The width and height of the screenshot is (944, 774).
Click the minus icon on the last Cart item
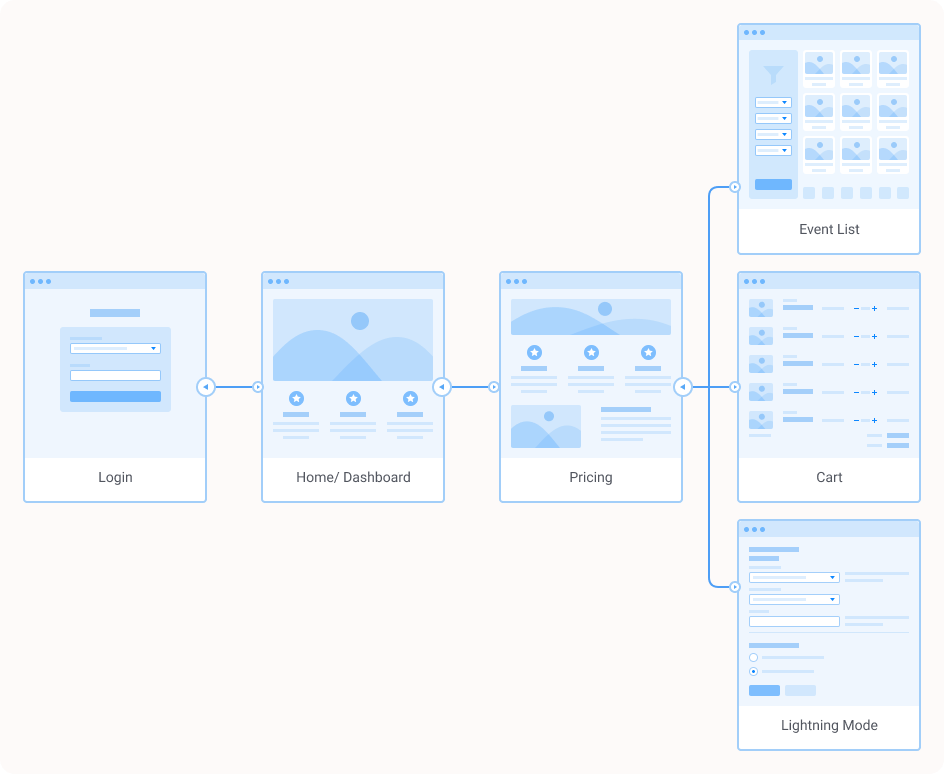point(856,421)
